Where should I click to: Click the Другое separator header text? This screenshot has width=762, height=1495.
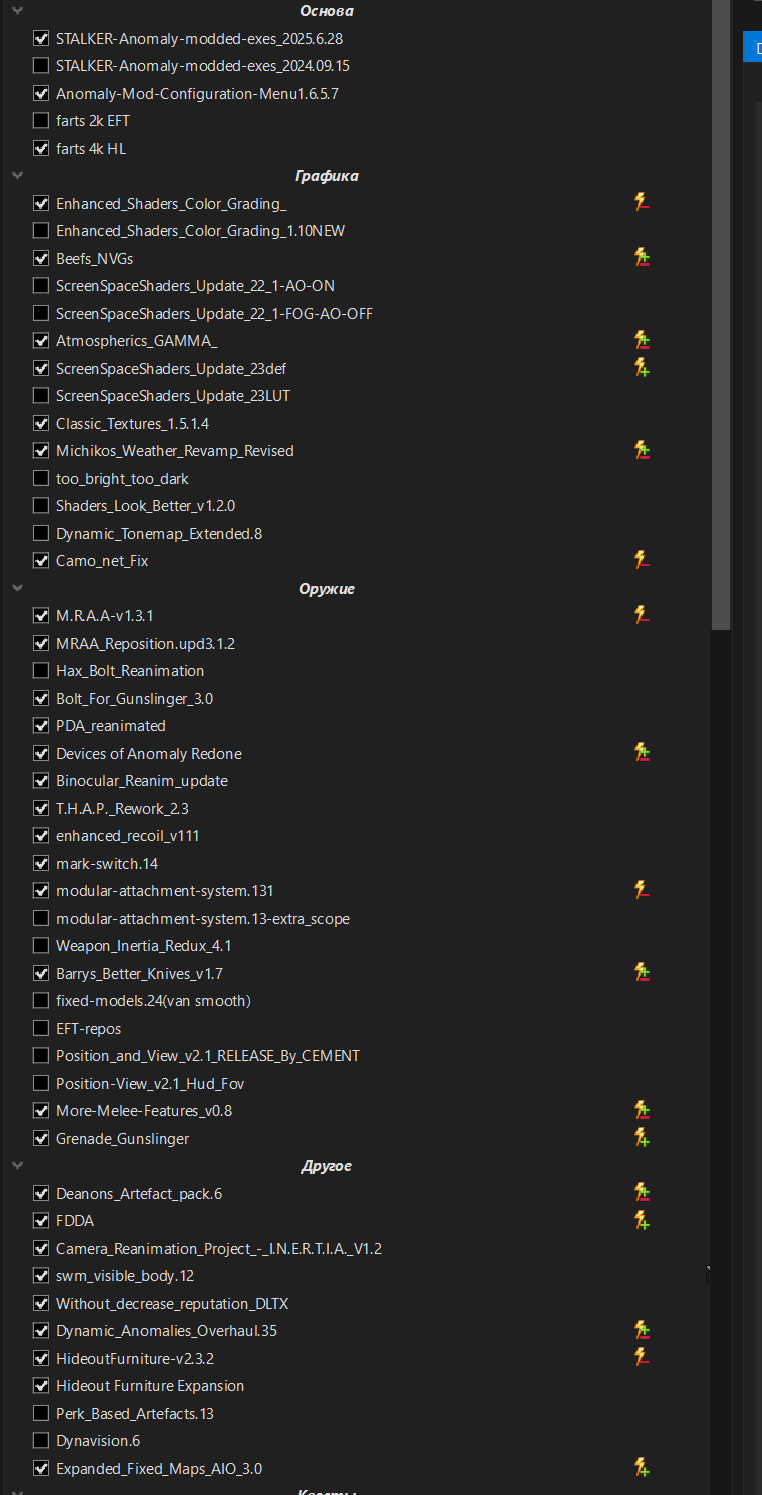click(327, 1166)
